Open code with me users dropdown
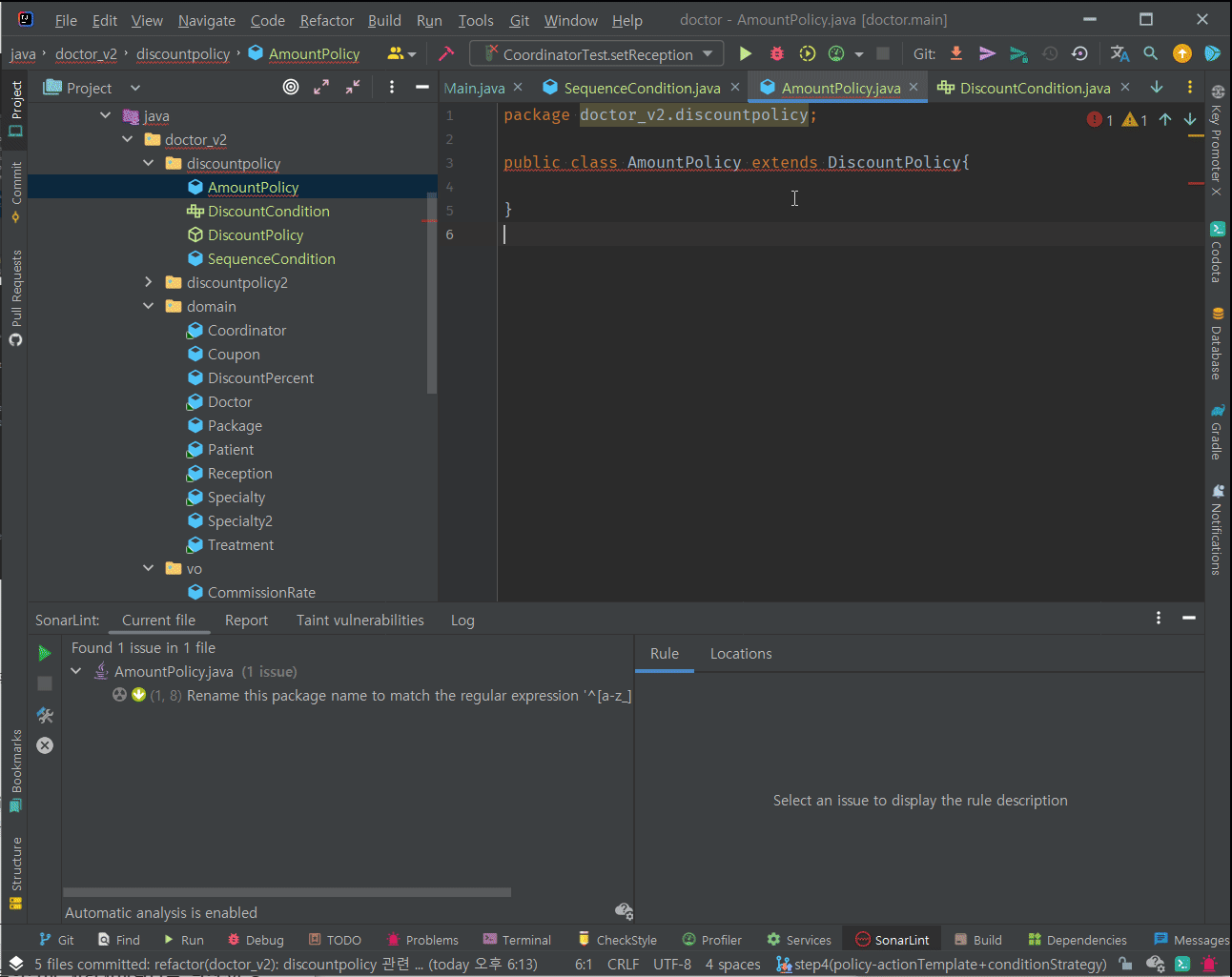This screenshot has height=977, width=1232. click(401, 54)
